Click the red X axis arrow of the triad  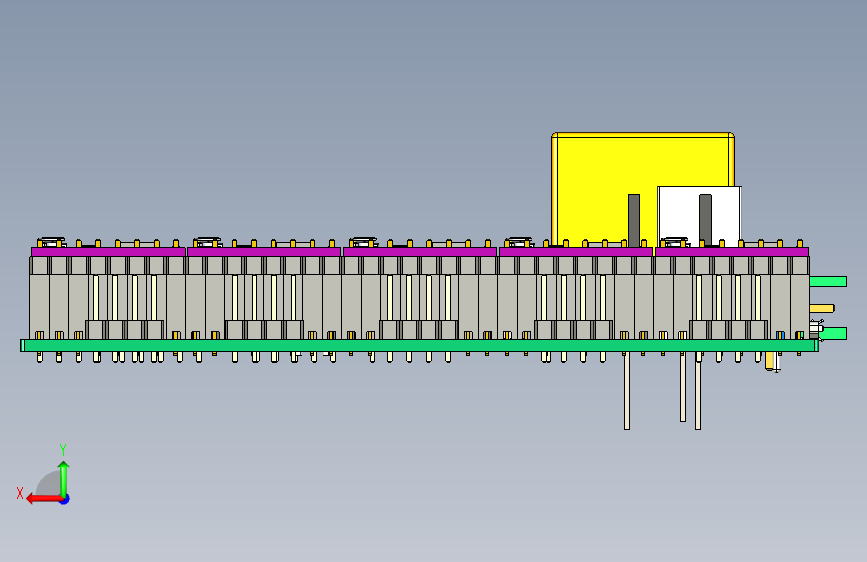(x=44, y=499)
